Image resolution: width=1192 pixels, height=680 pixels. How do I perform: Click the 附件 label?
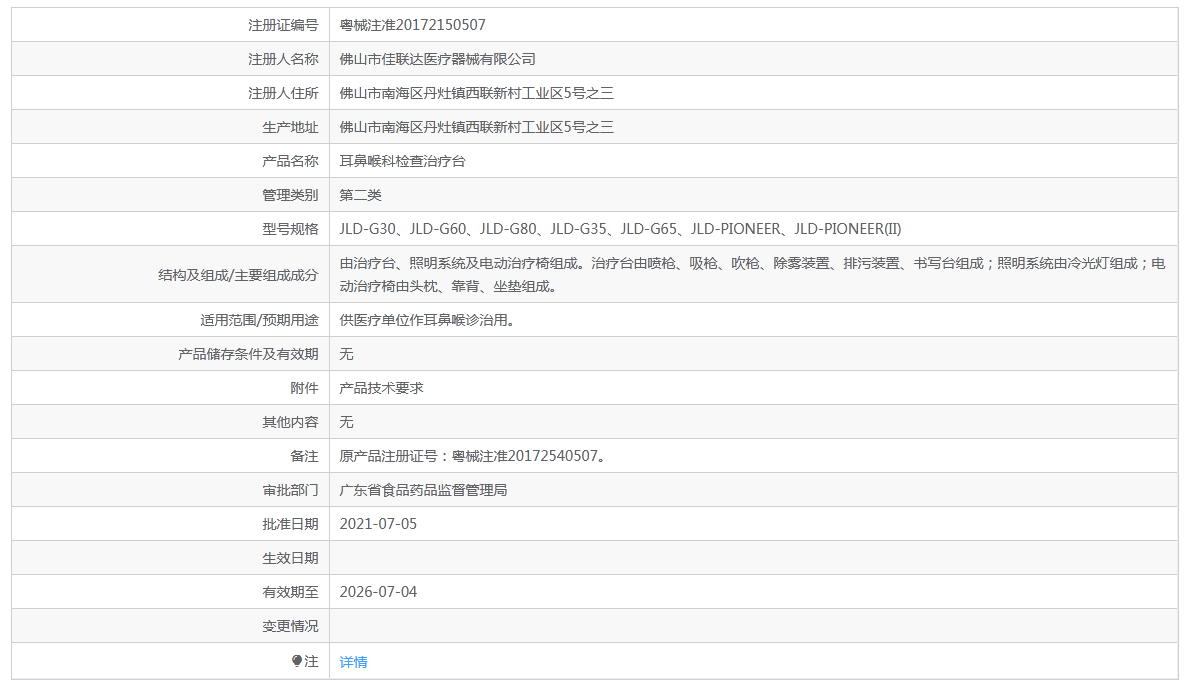point(304,388)
